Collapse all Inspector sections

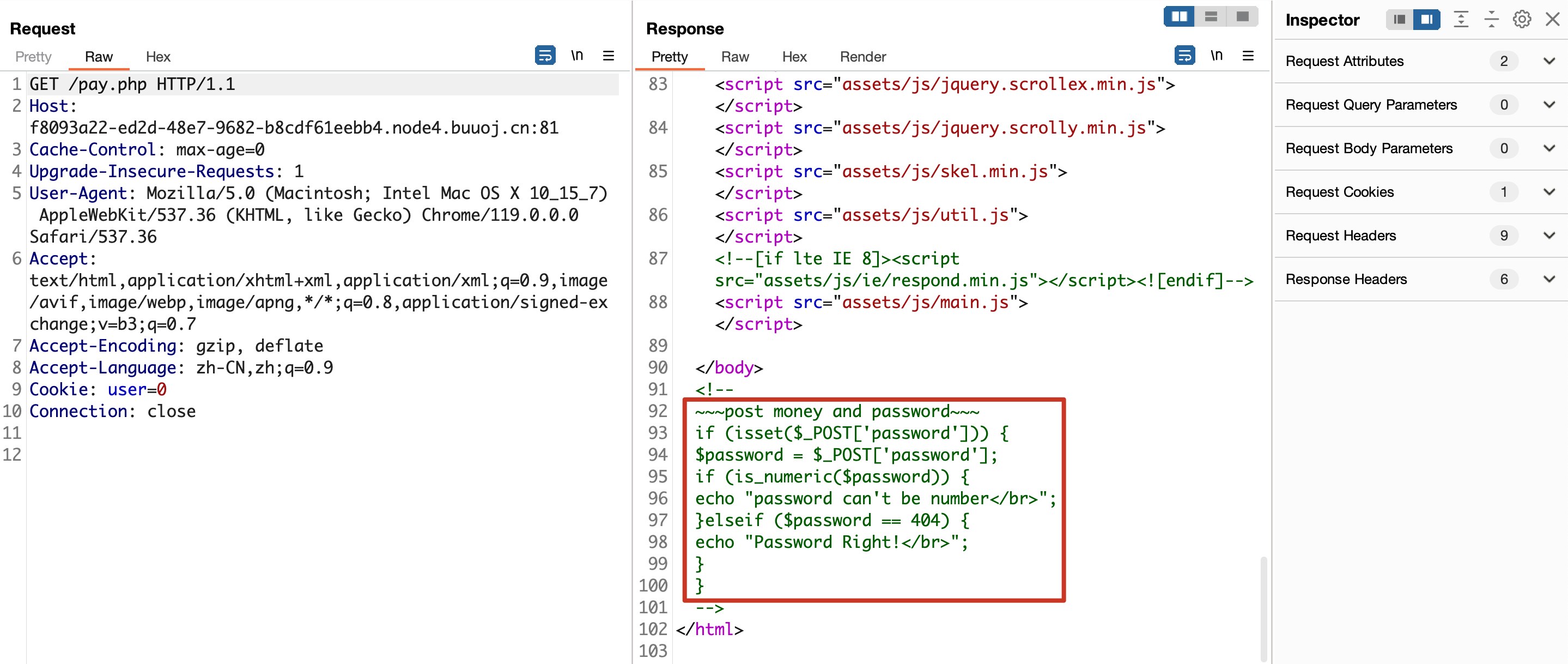point(1491,20)
